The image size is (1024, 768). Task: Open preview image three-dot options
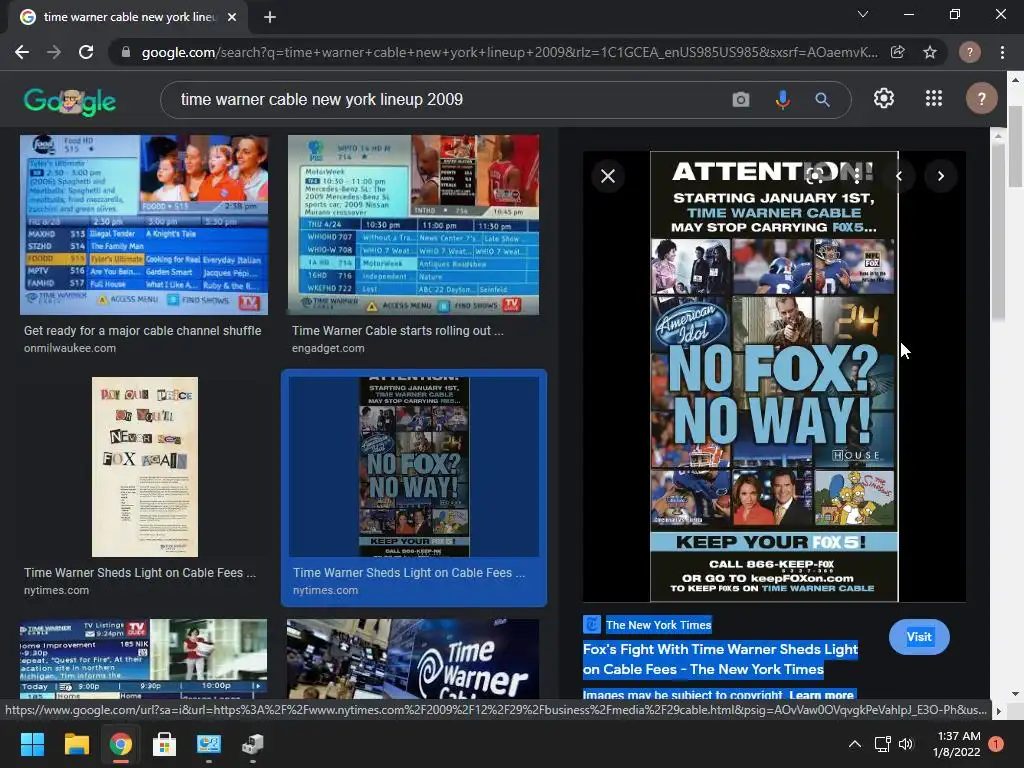(857, 175)
